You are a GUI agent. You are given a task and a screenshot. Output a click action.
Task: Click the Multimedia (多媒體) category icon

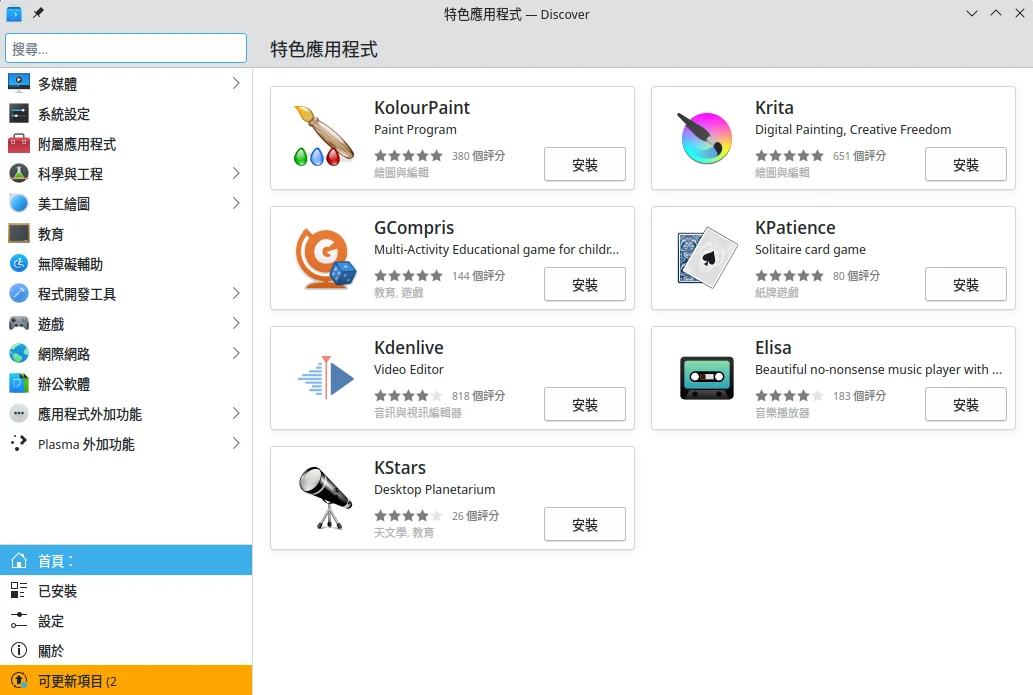[19, 84]
